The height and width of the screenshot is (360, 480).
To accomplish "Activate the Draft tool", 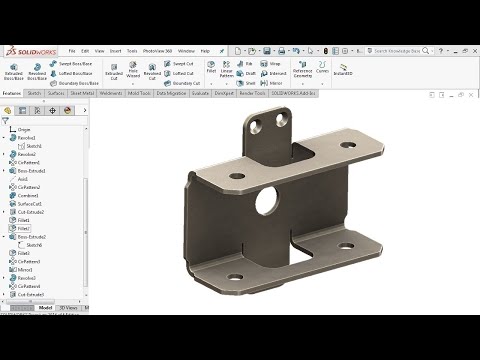I will point(246,73).
